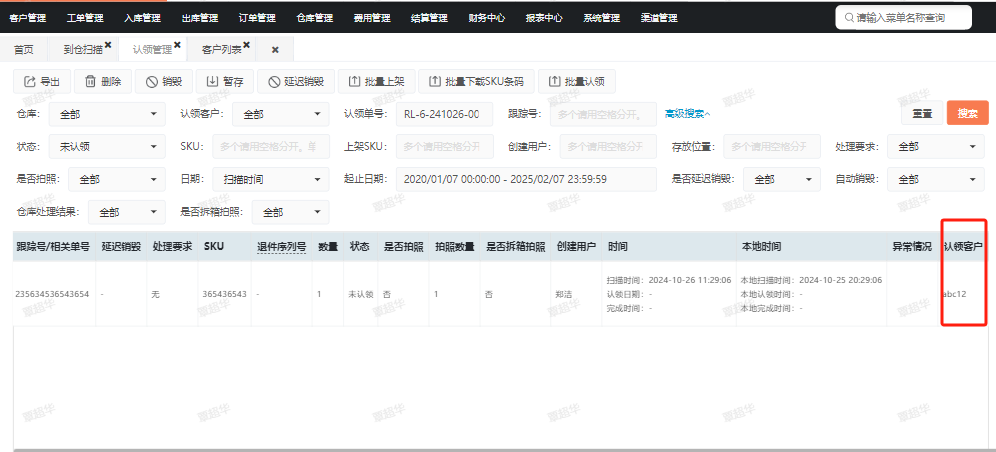Click the circle-slash icon on 销毁
Viewport: 996px width, 452px height.
pyautogui.click(x=151, y=81)
